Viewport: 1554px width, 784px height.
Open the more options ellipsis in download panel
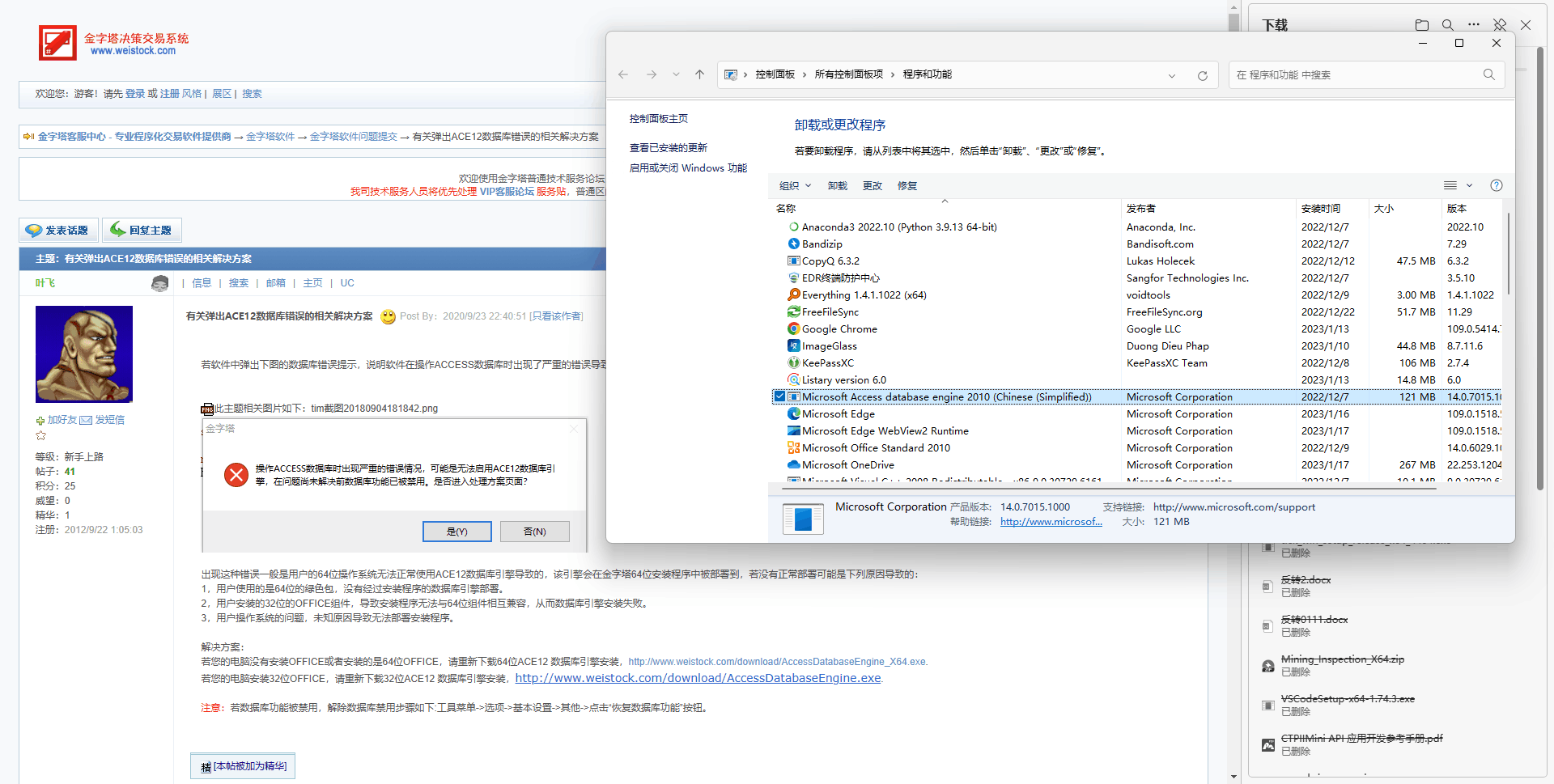pyautogui.click(x=1474, y=25)
